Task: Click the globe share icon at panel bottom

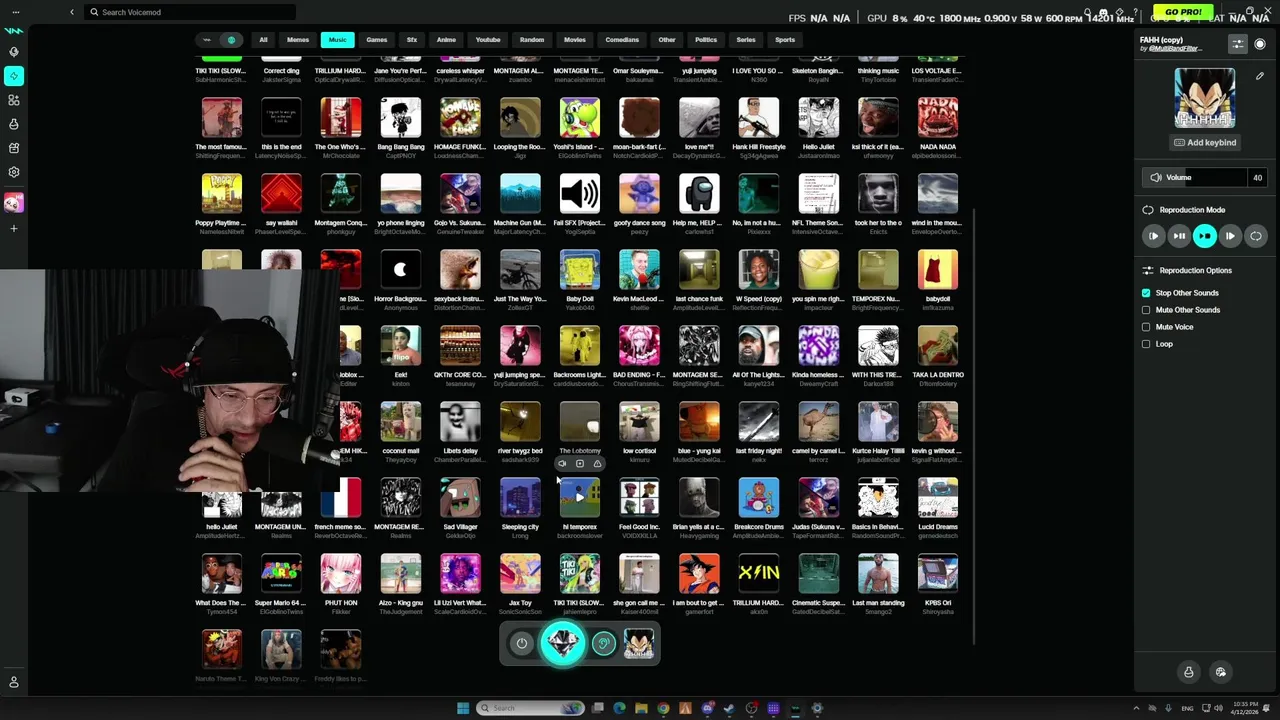Action: pos(1220,672)
